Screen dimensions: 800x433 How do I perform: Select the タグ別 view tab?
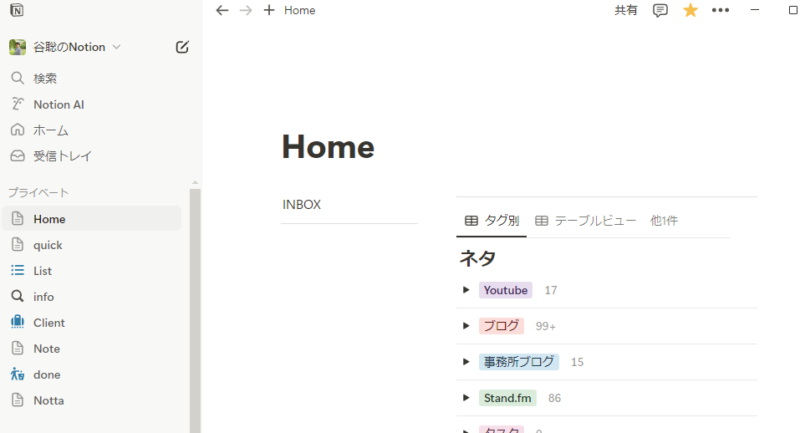pos(492,221)
